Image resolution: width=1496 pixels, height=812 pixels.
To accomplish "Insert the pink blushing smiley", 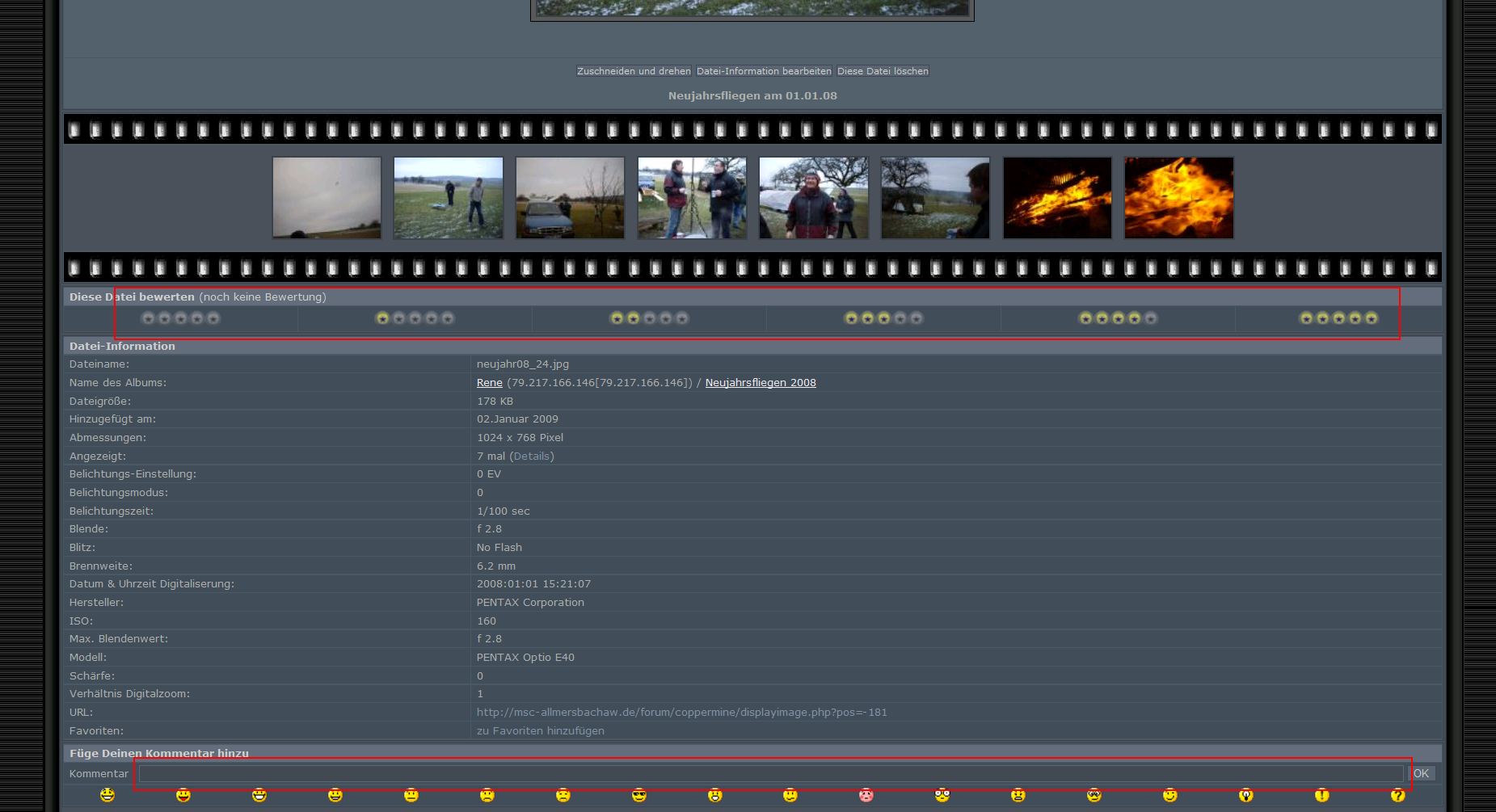I will click(x=866, y=796).
